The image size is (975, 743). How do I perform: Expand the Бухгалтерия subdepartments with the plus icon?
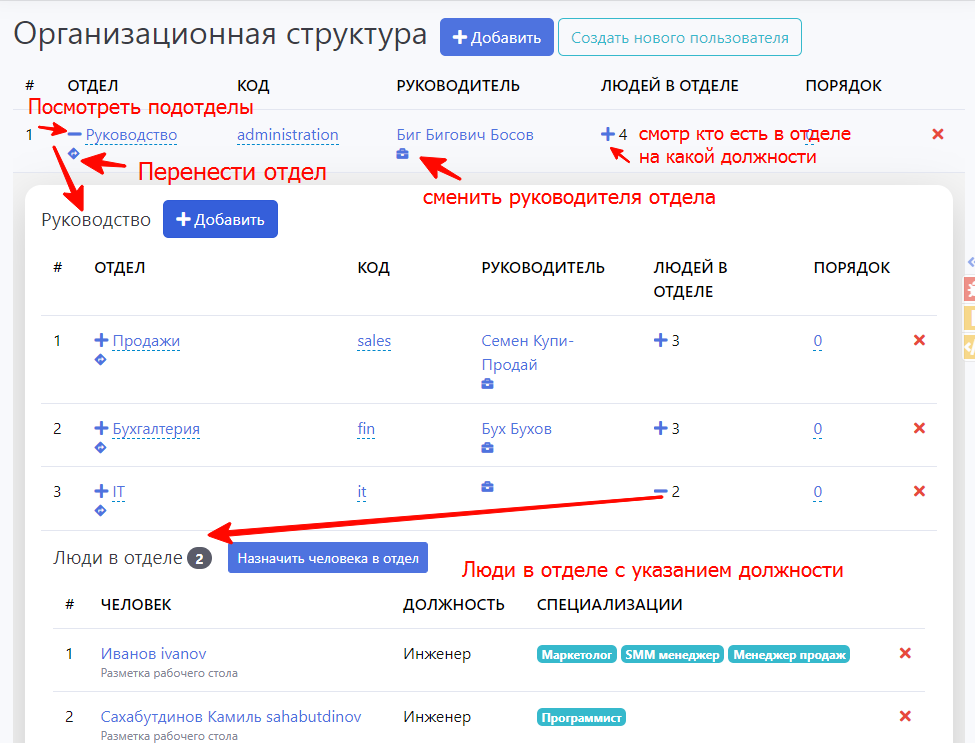pos(100,429)
